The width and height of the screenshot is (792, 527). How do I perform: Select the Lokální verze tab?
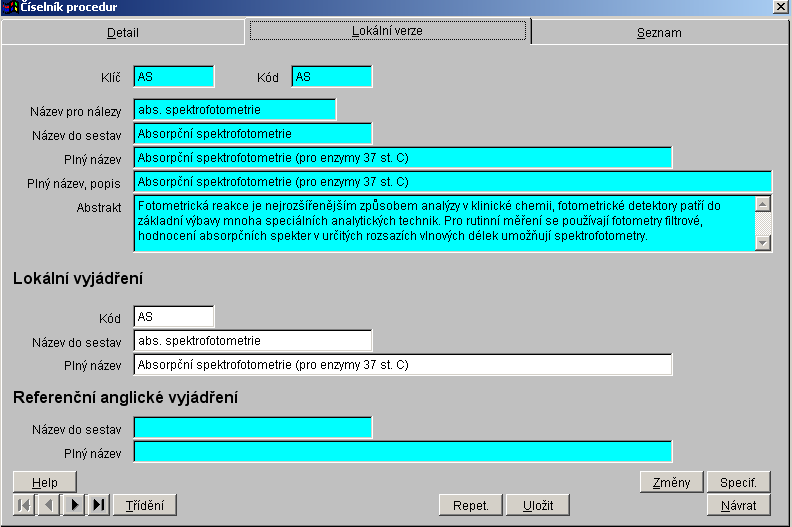pyautogui.click(x=387, y=31)
